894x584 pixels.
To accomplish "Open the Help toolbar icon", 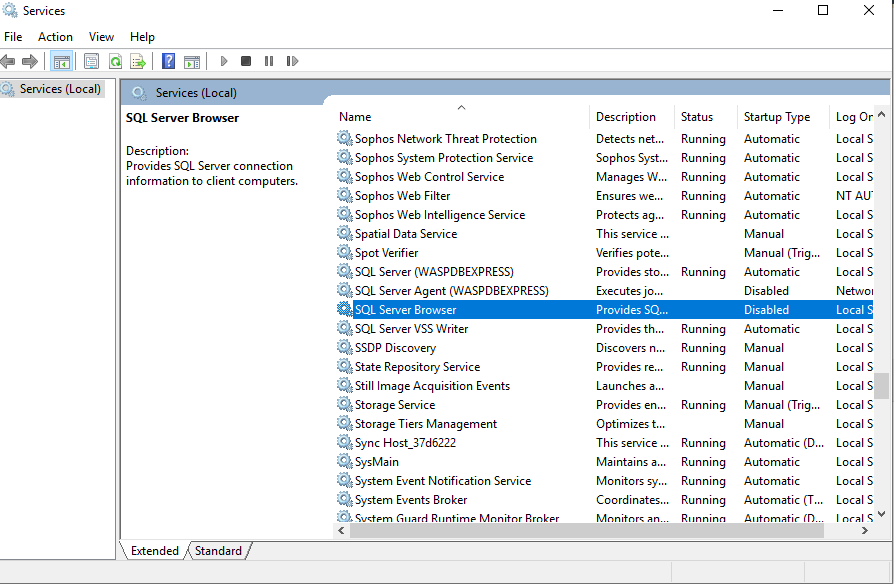I will coord(169,61).
